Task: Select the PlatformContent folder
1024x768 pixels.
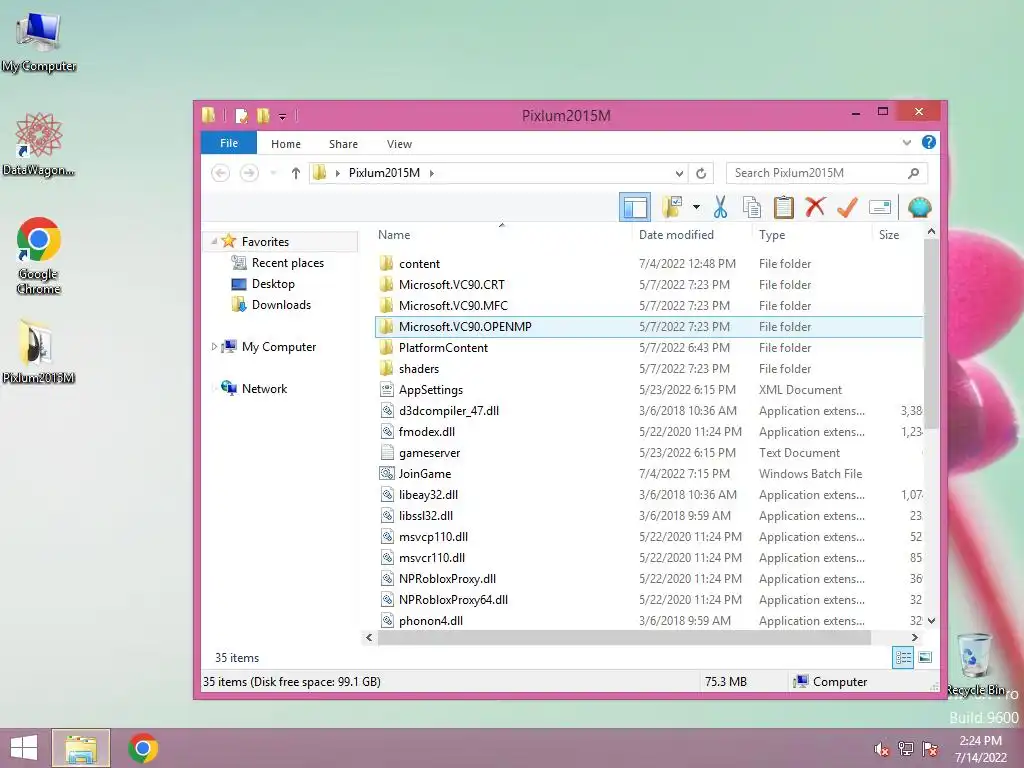Action: point(443,347)
